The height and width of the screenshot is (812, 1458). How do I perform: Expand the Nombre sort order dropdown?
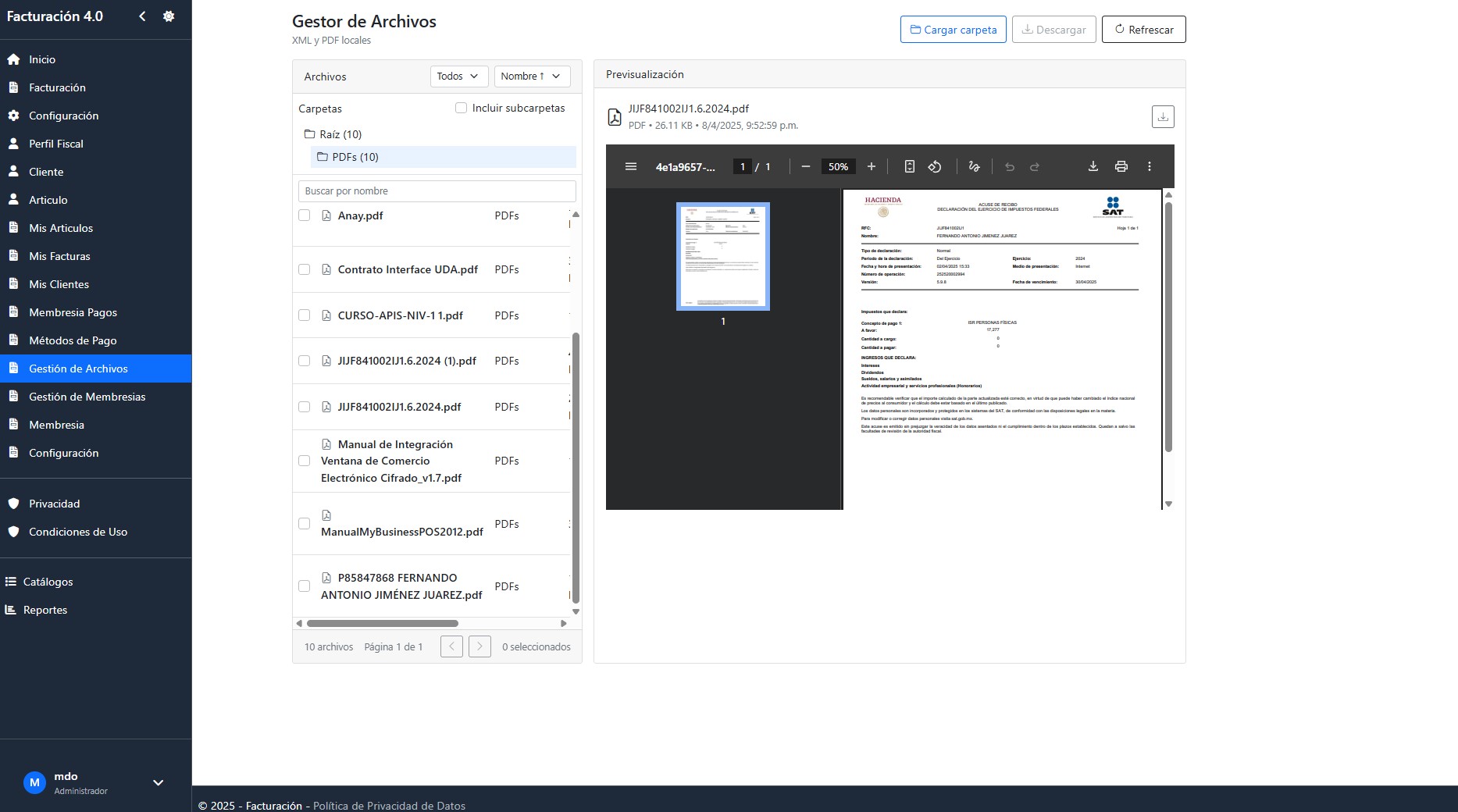(531, 77)
